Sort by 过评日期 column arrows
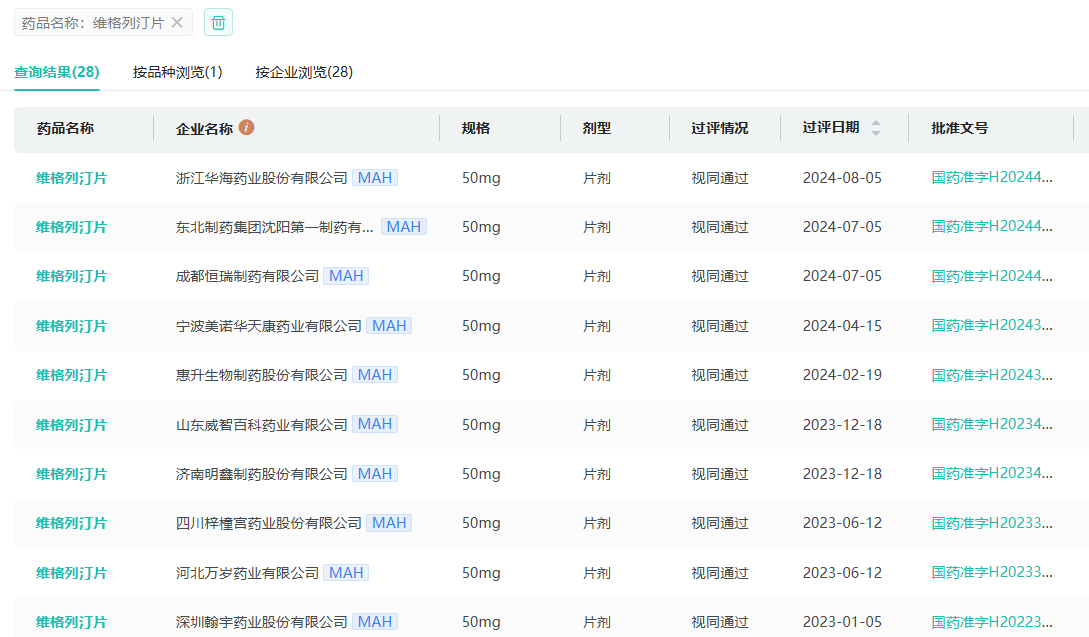This screenshot has width=1089, height=637. [x=876, y=128]
